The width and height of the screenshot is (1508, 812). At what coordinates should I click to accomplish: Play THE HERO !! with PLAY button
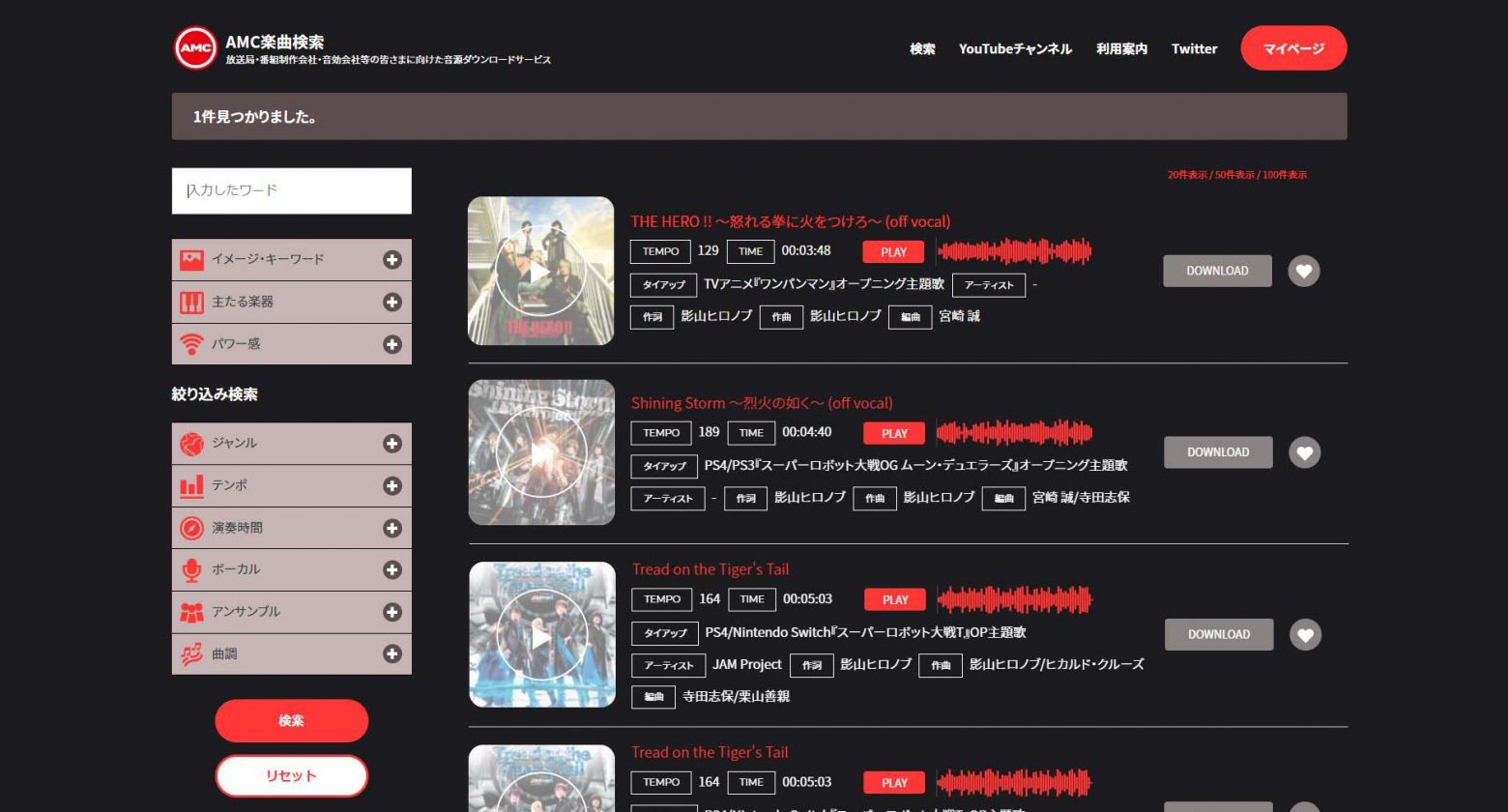pyautogui.click(x=893, y=251)
